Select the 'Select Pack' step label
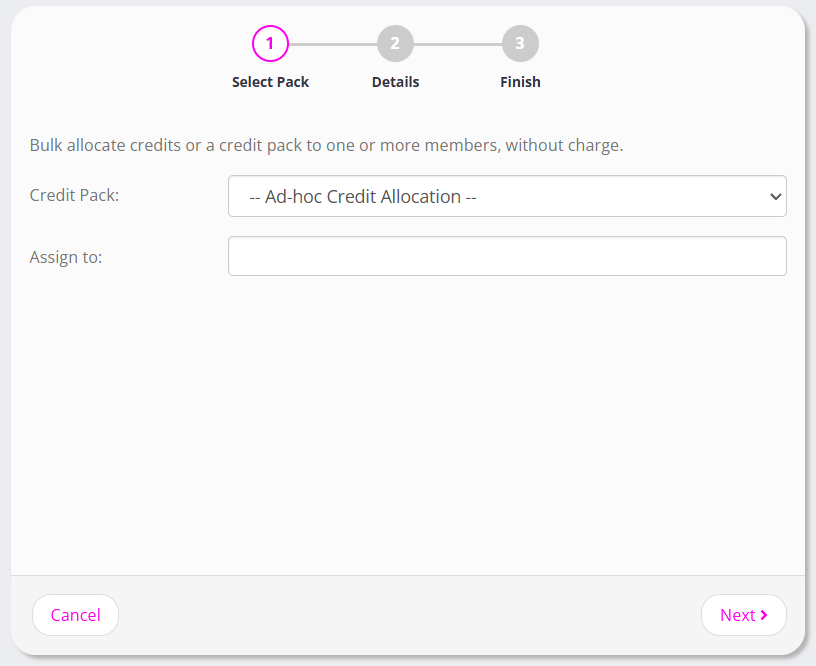 coord(270,82)
